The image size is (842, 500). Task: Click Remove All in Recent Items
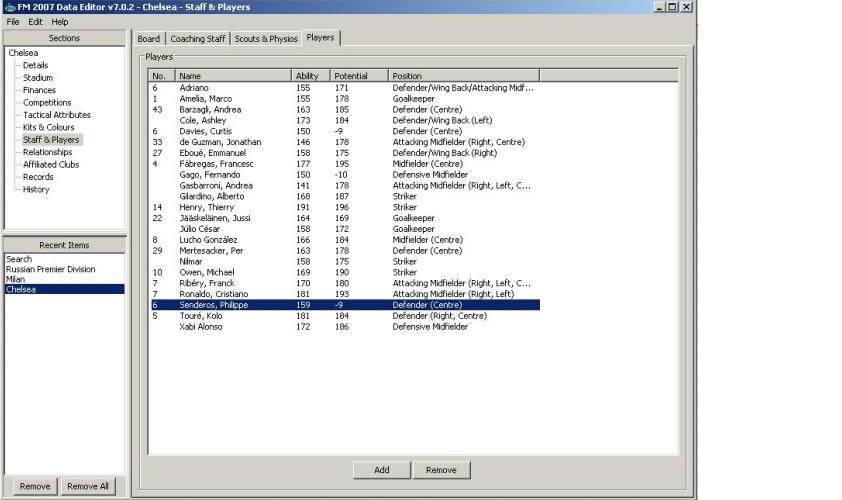88,486
